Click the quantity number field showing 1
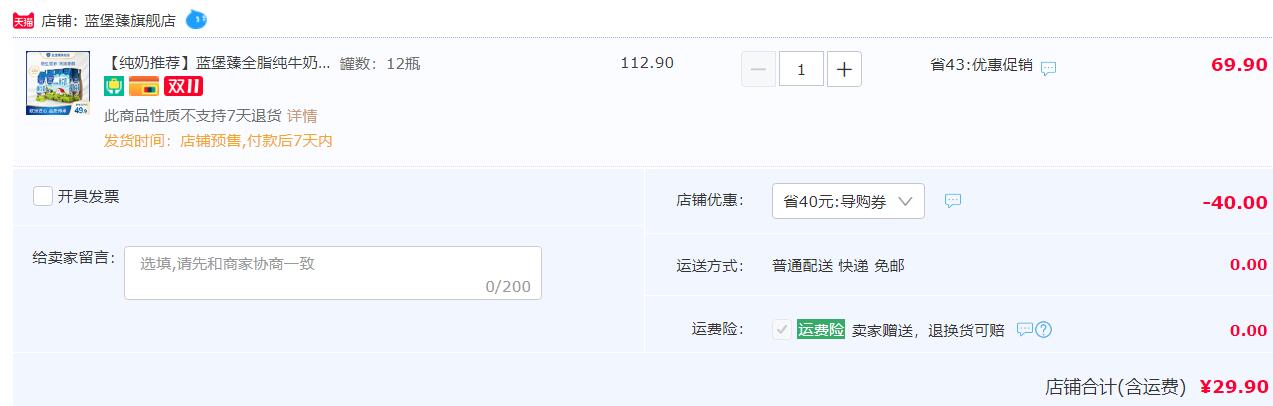Viewport: 1273px width, 406px height. (x=801, y=69)
